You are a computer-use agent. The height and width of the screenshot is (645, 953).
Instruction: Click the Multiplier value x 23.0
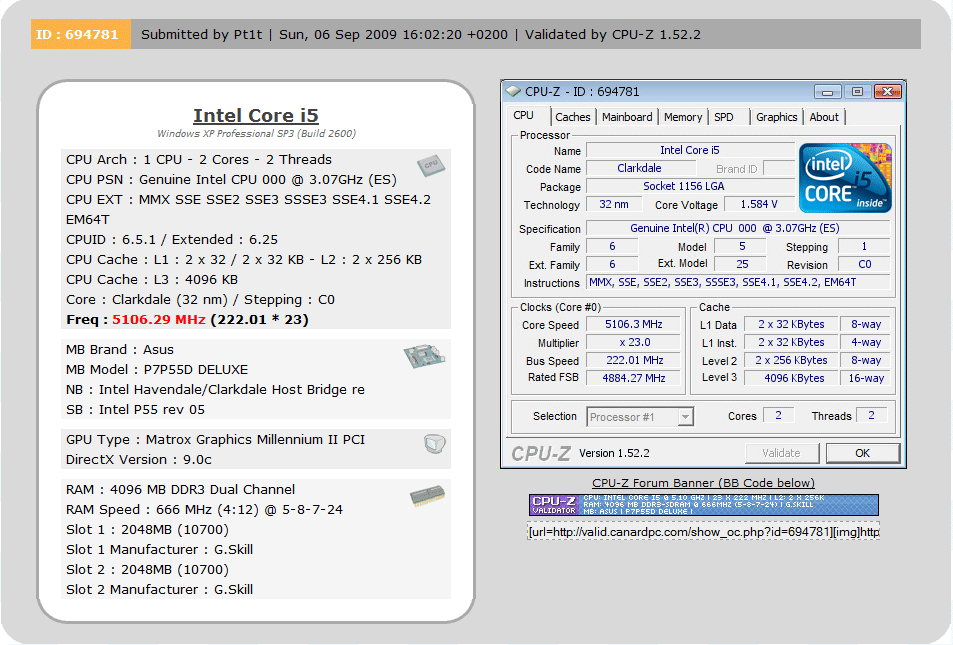point(633,342)
